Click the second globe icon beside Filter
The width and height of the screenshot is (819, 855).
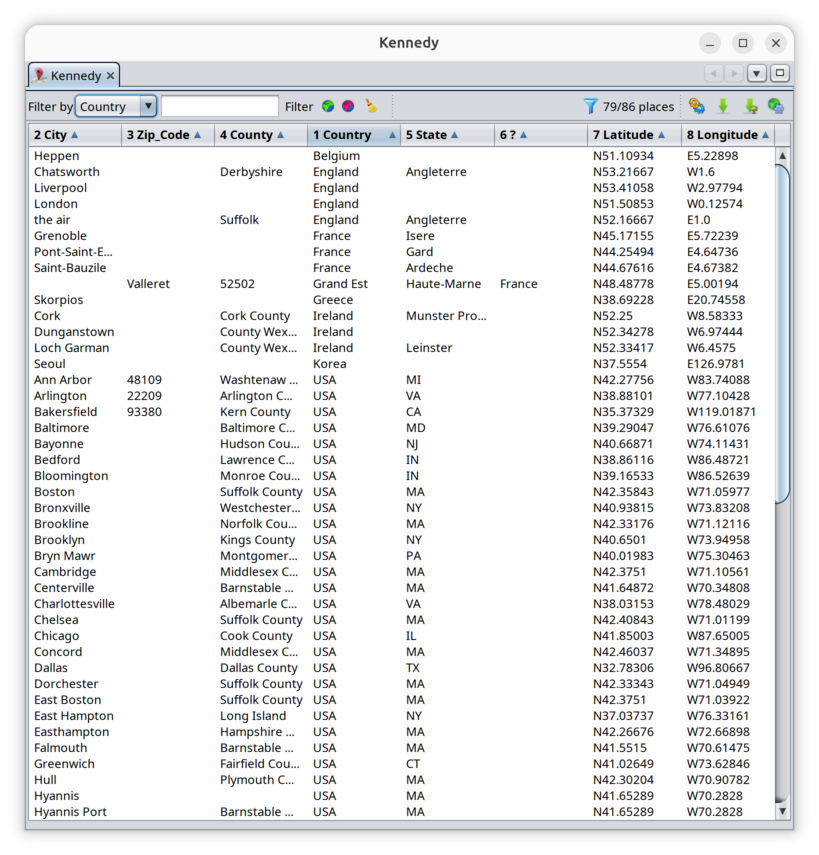click(347, 105)
